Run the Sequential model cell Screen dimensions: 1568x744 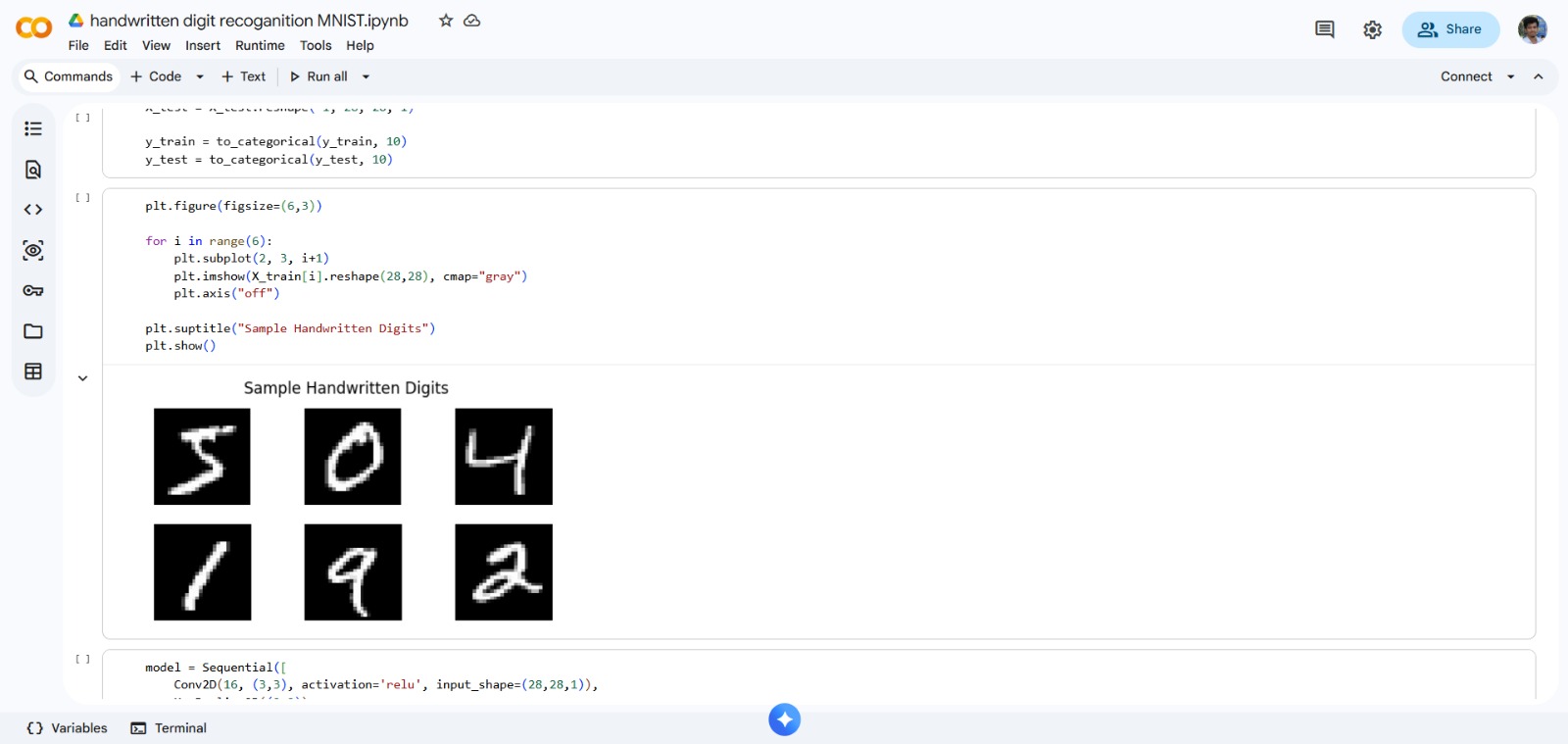(83, 660)
